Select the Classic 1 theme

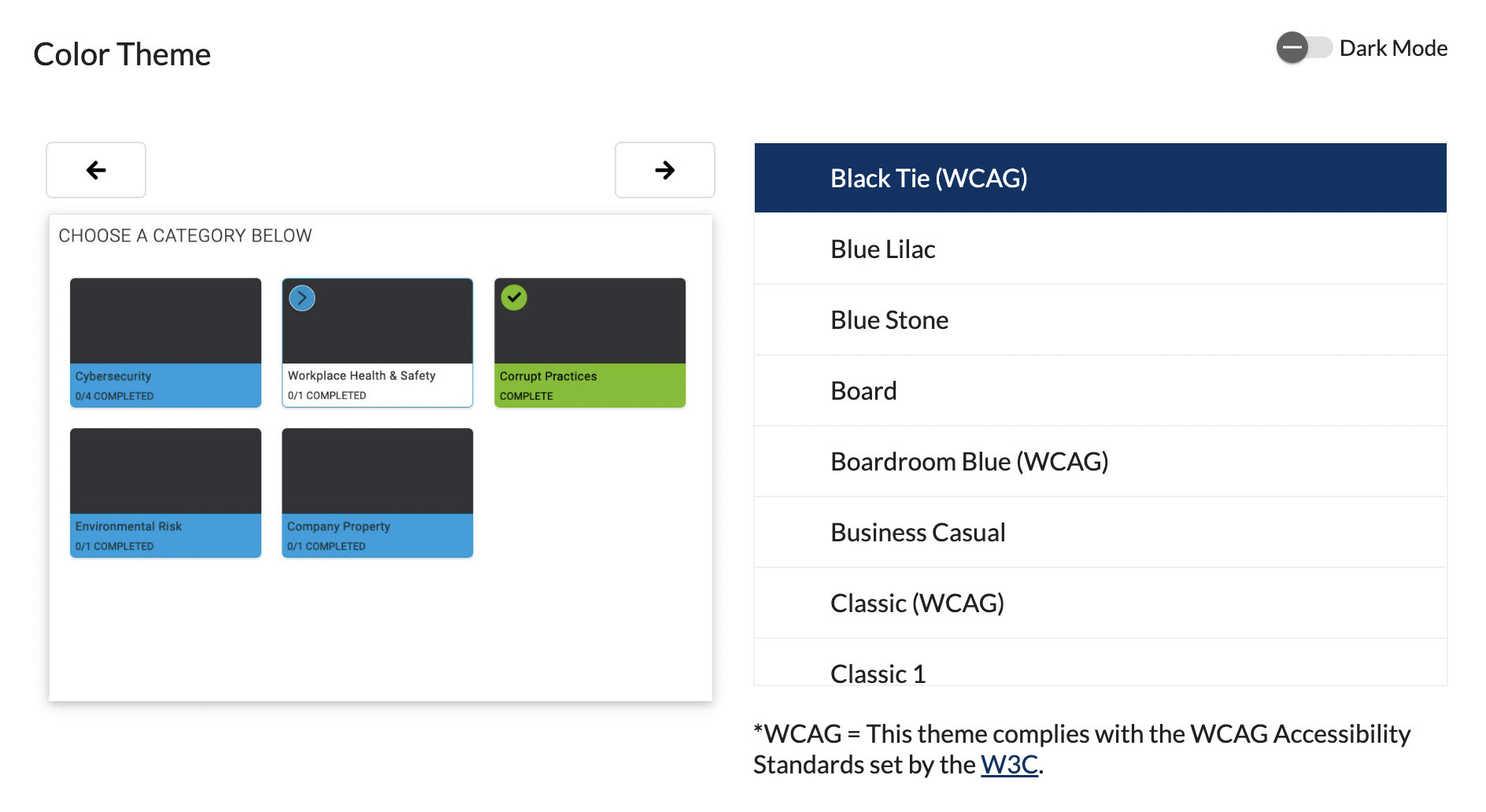(1100, 668)
